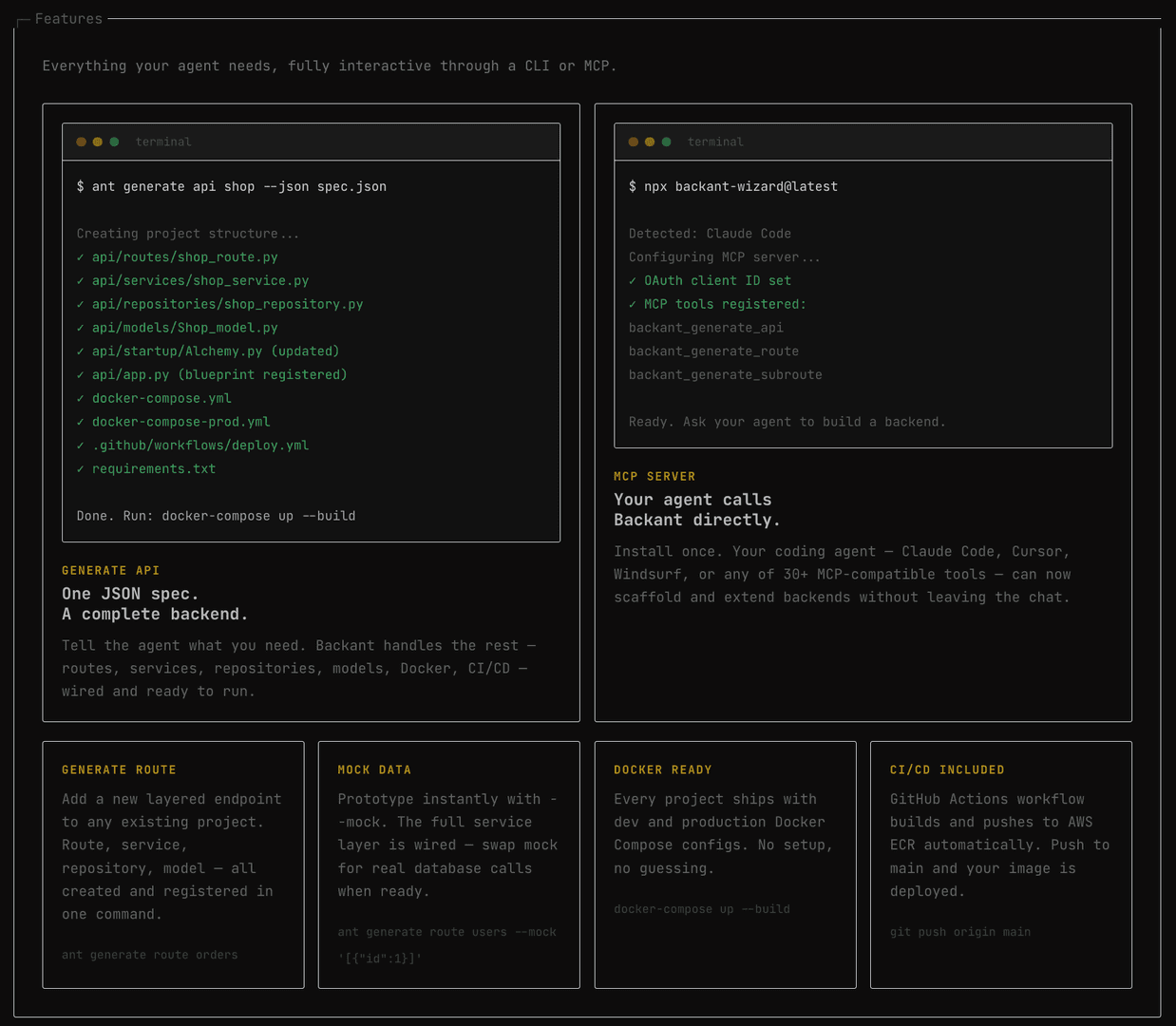The image size is (1176, 1026).
Task: Select the terminal tab on the right window
Action: (715, 141)
